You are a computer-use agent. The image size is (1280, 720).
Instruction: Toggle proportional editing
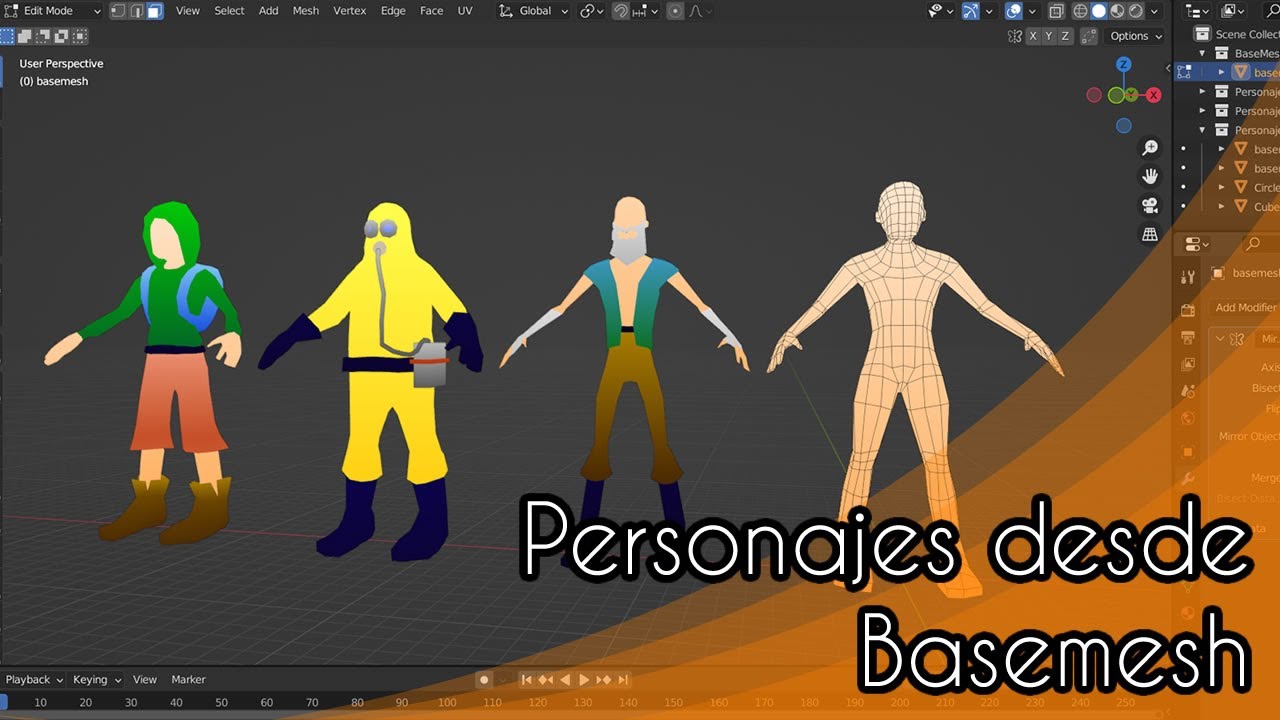(x=675, y=11)
